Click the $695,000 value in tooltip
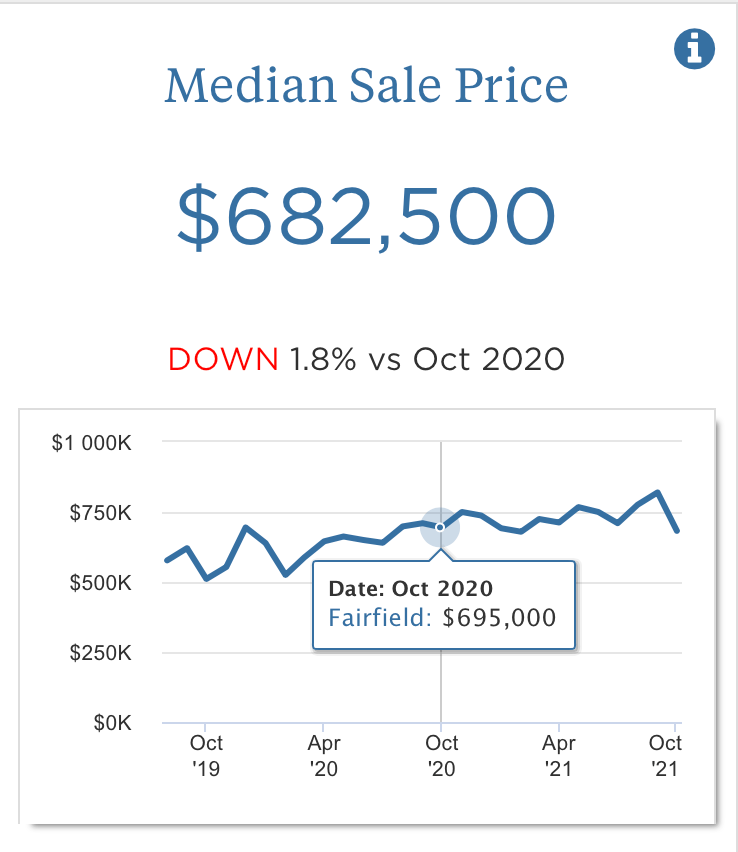Image resolution: width=738 pixels, height=852 pixels. point(499,617)
